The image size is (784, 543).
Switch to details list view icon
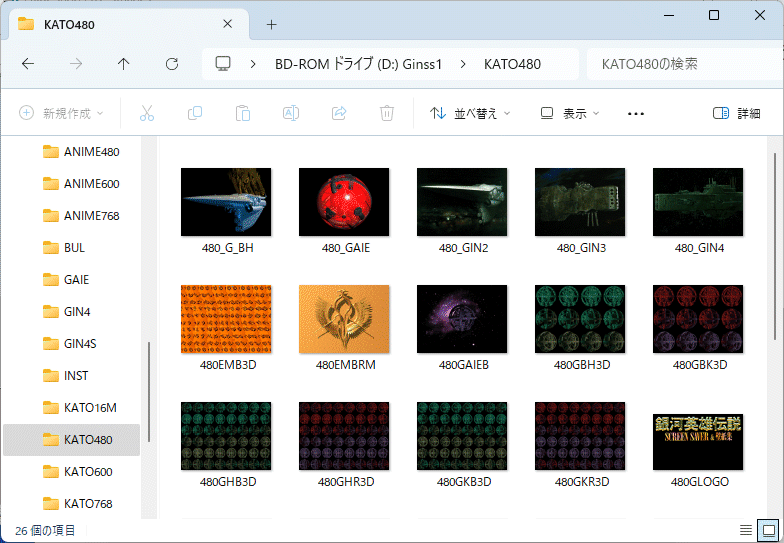click(746, 530)
